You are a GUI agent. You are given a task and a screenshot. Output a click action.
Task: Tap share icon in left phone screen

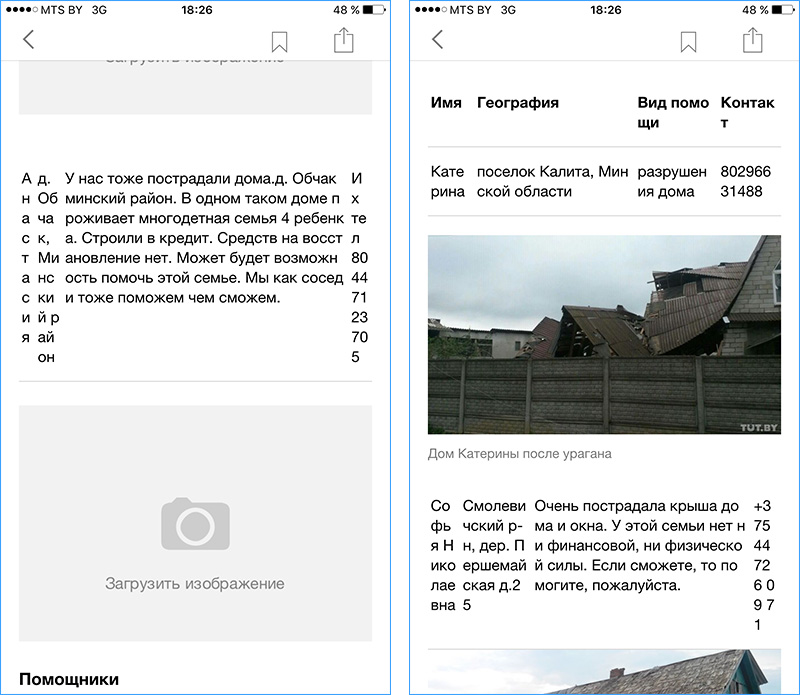click(343, 40)
